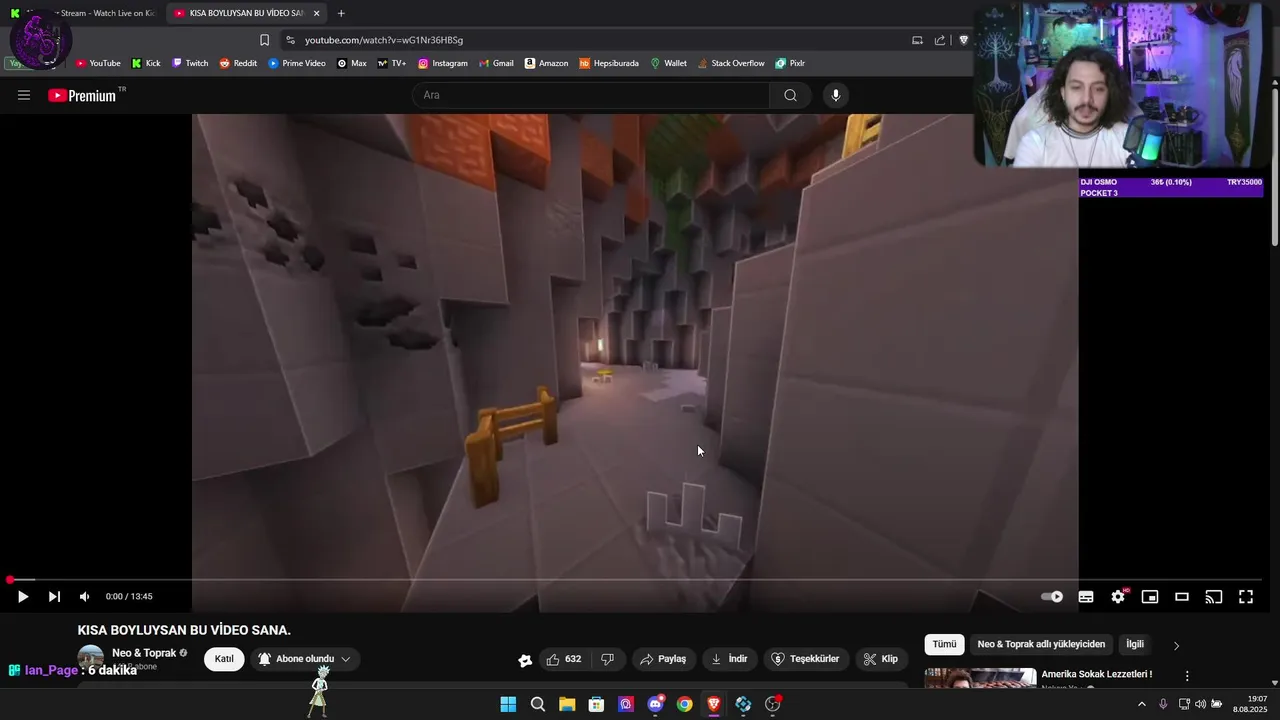Enter fullscreen mode

click(1246, 597)
